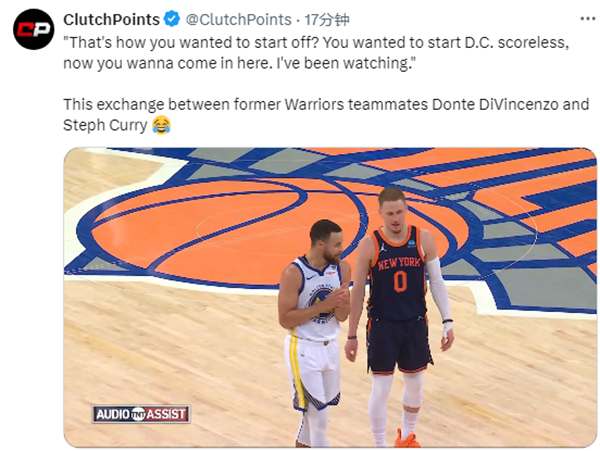Screen dimensions: 600x451
Task: Open the @ClutchPoints handle link
Action: pos(238,20)
